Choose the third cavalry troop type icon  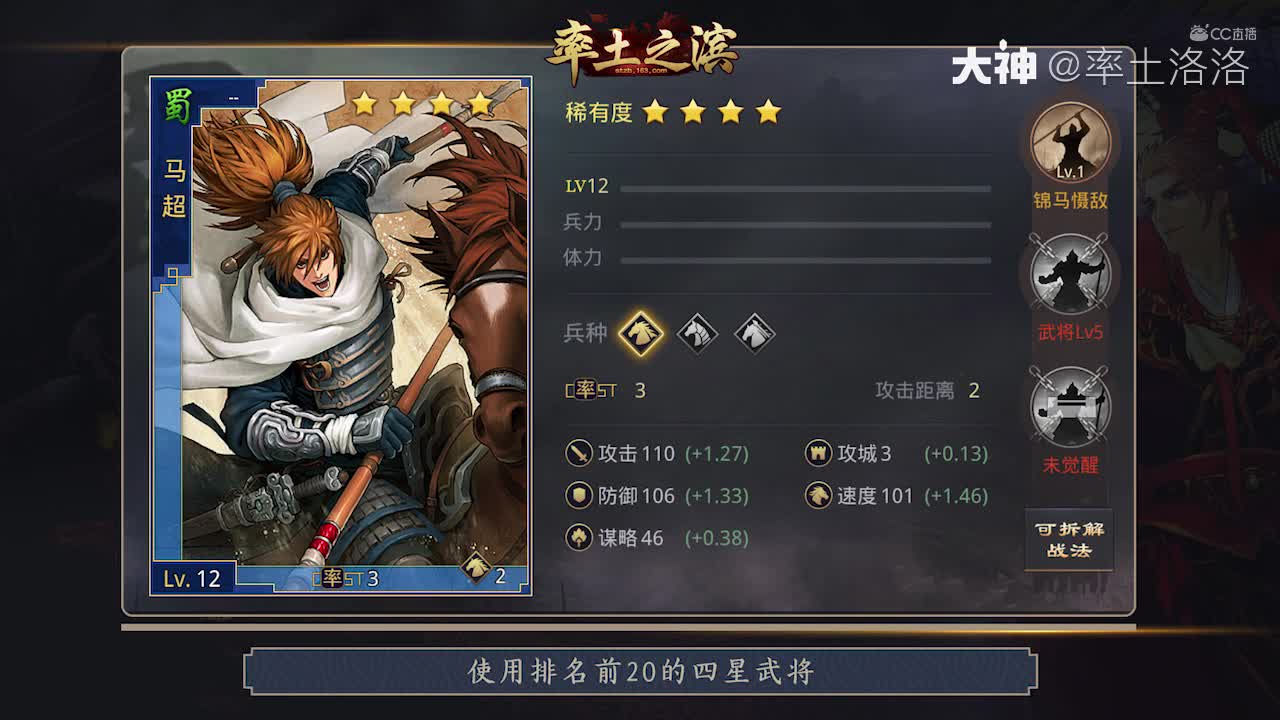[x=755, y=333]
